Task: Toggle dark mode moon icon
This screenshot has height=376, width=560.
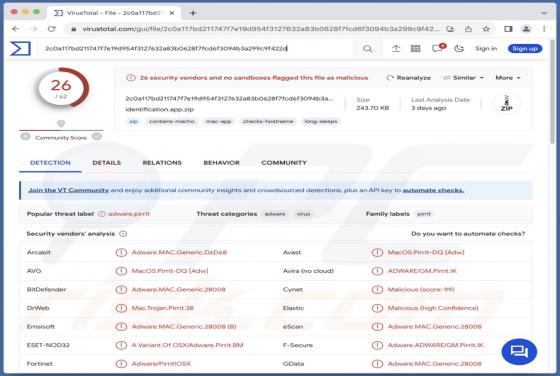Action: 459,49
